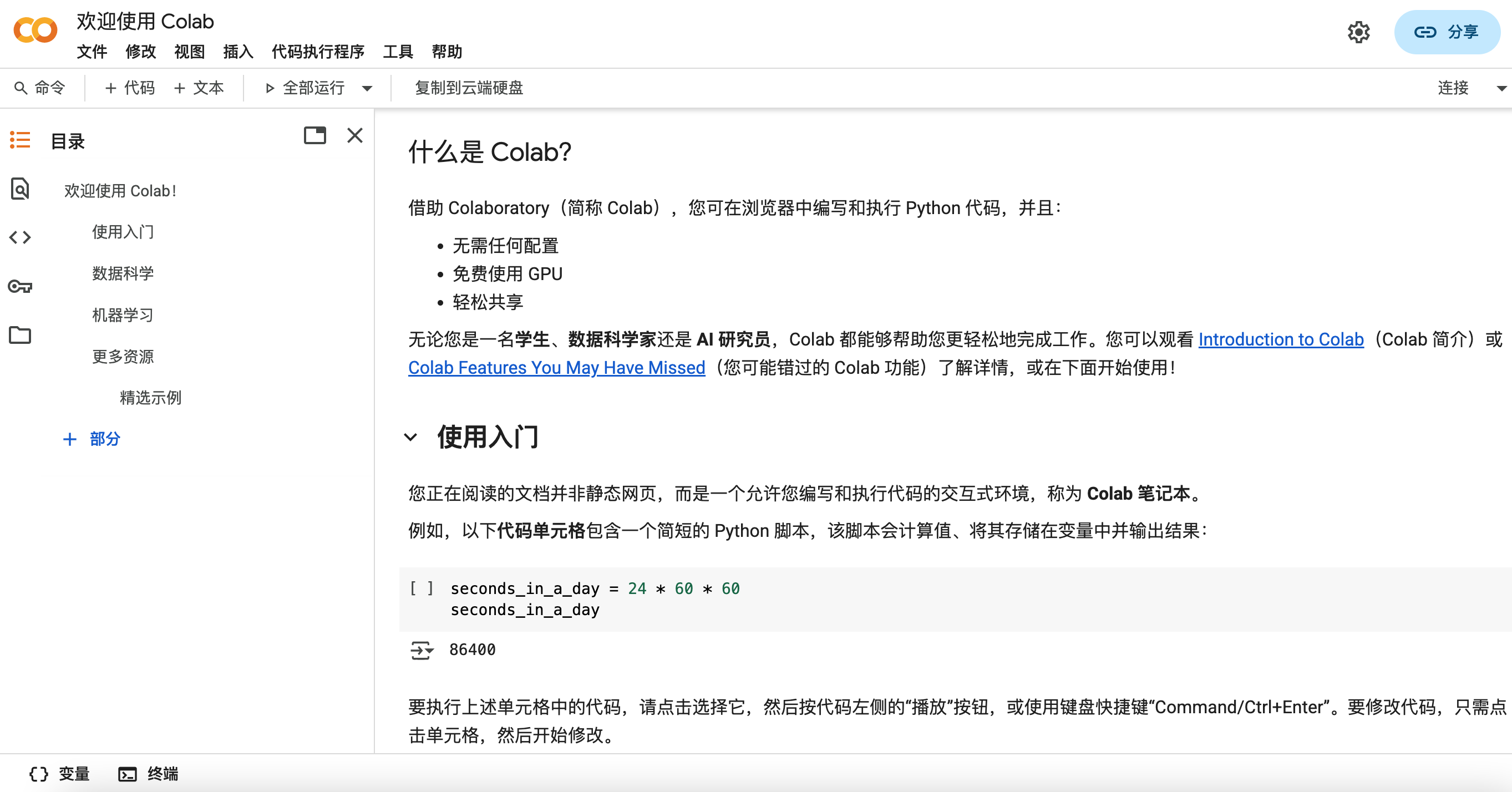Open the secrets key icon
Screen dimensions: 1512x792
[x=20, y=287]
